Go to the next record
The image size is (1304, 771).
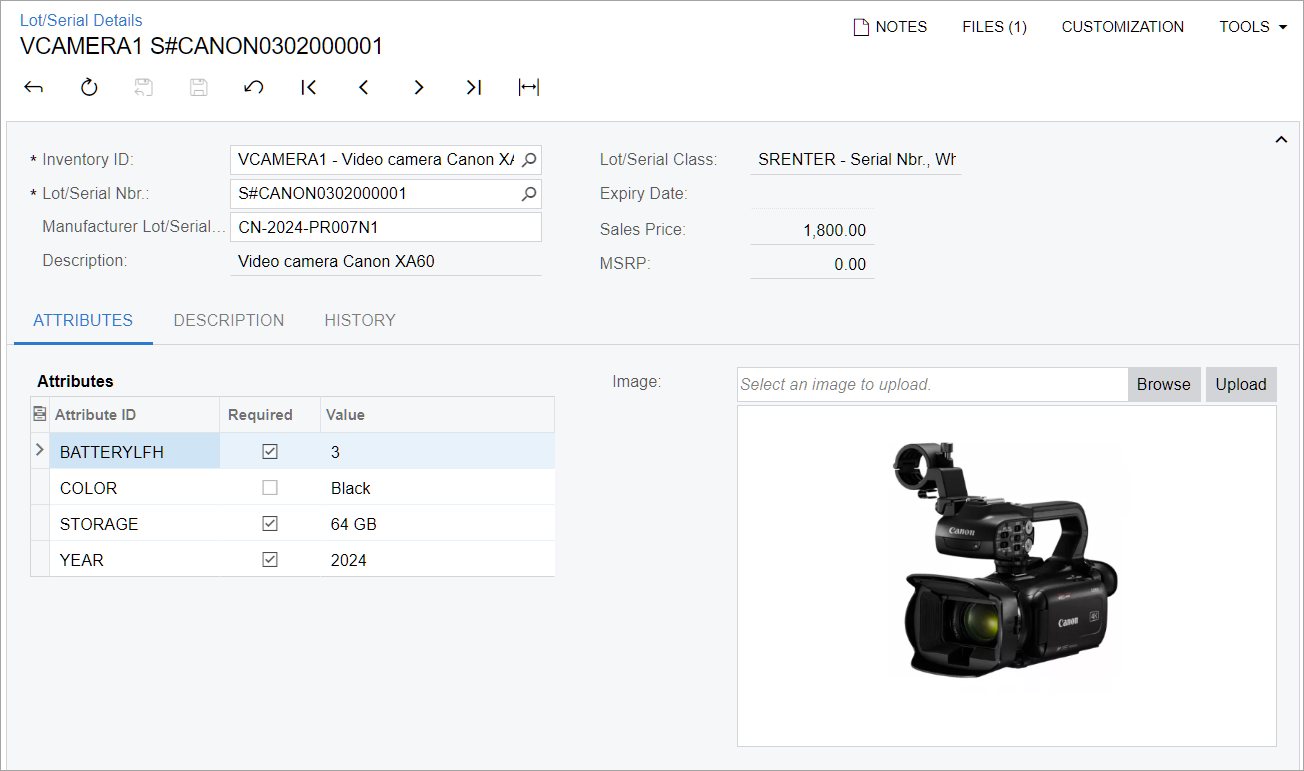(419, 87)
